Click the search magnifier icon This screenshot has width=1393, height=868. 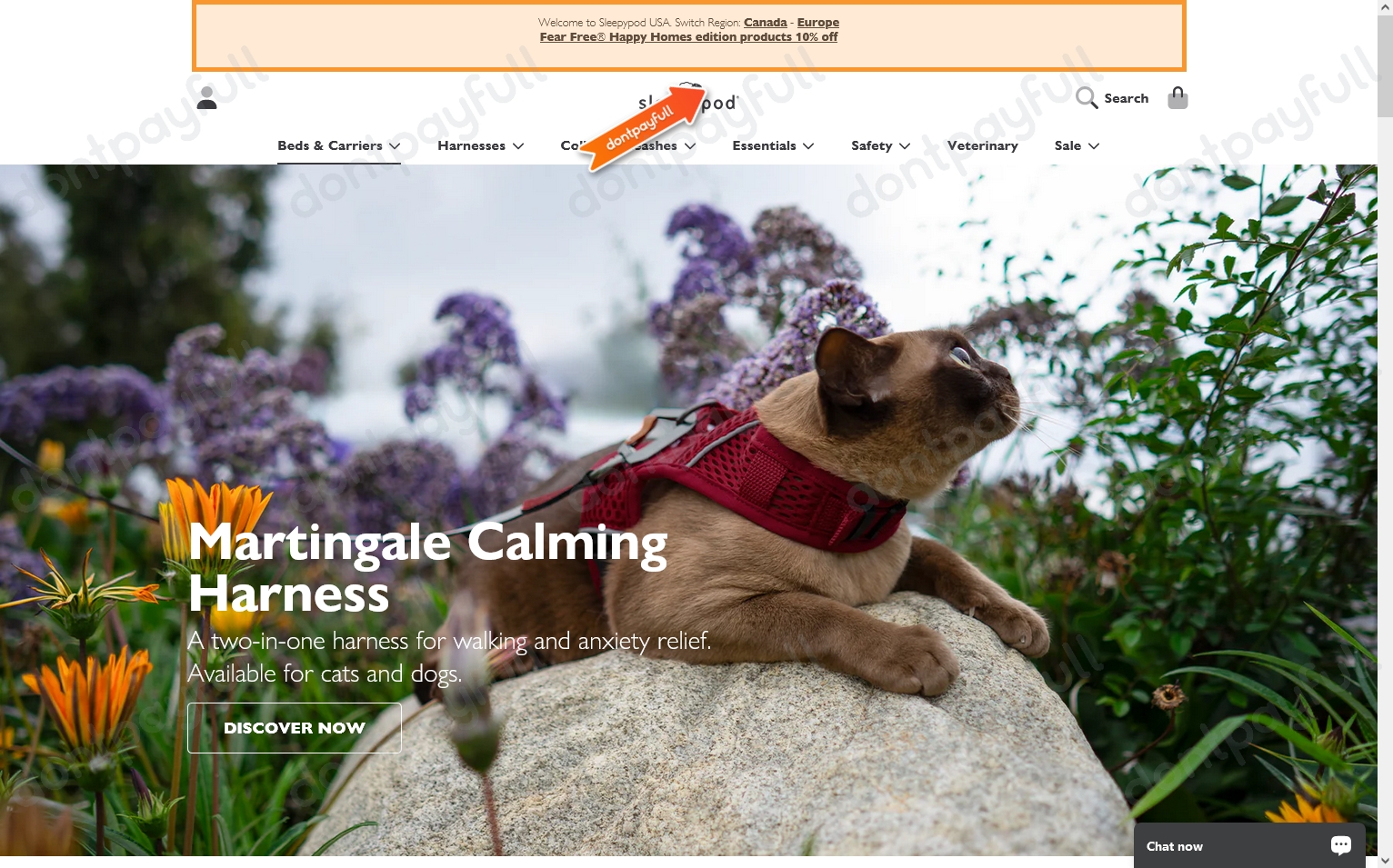pos(1087,98)
